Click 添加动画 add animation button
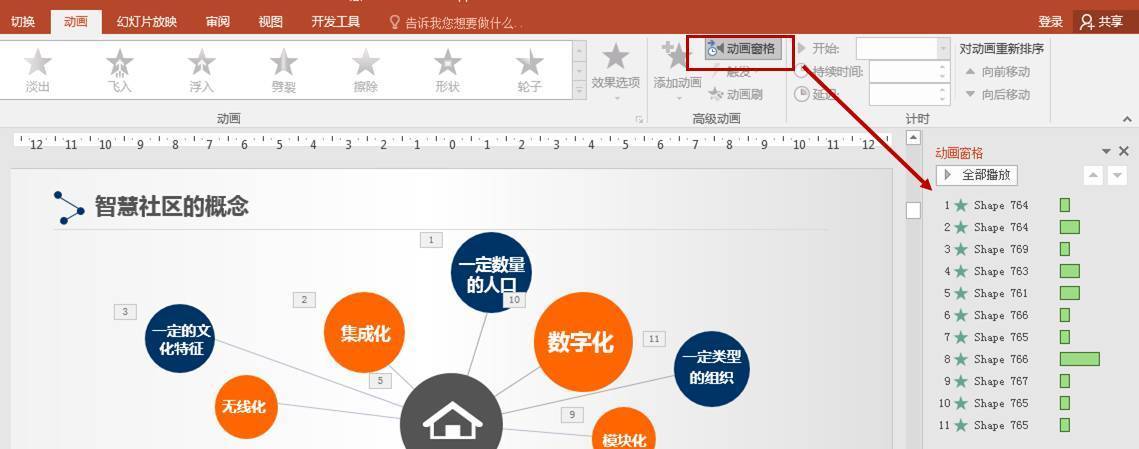The width and height of the screenshot is (1139, 449). (677, 71)
